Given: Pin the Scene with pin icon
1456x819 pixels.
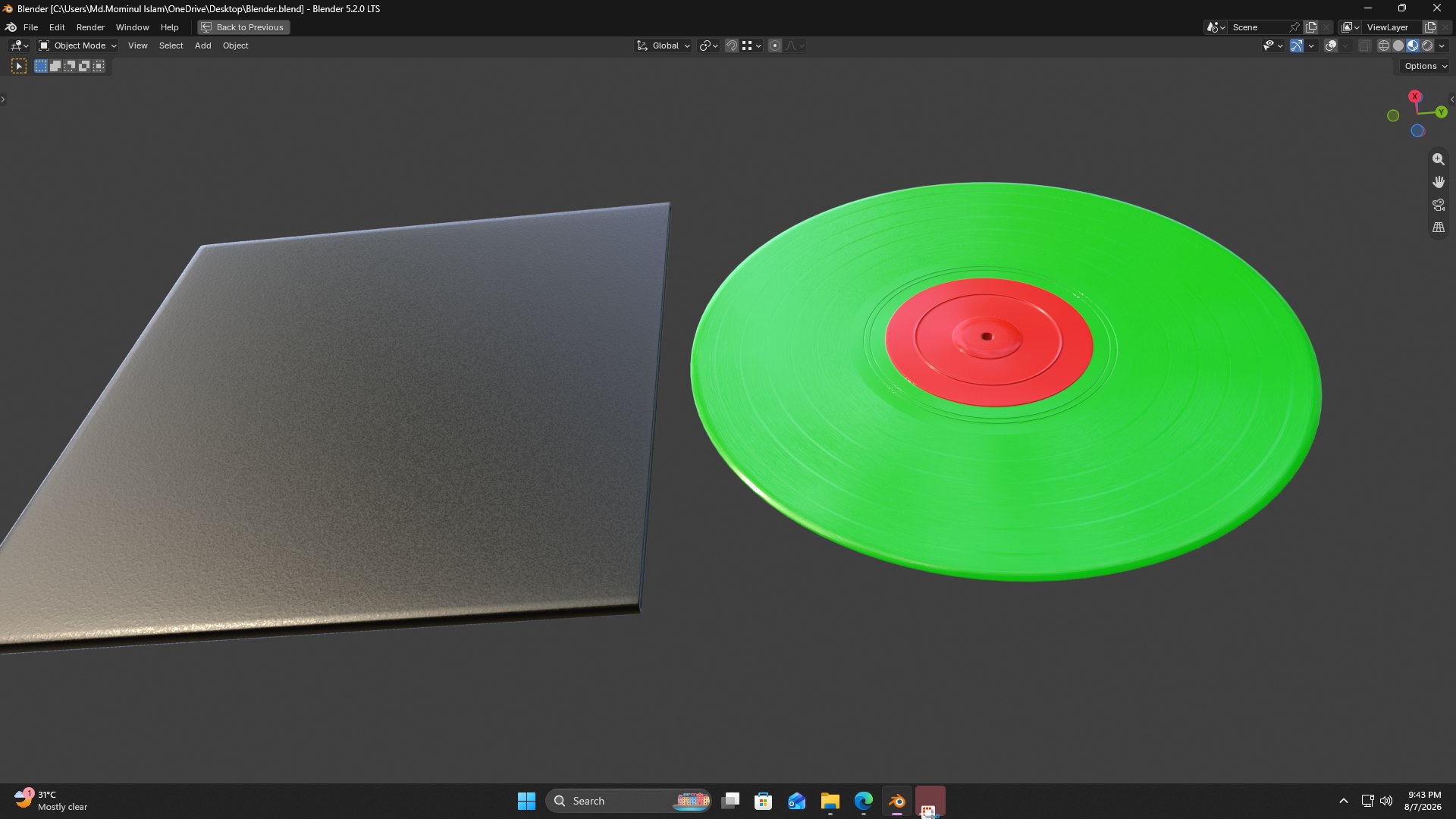Looking at the screenshot, I should [x=1294, y=27].
